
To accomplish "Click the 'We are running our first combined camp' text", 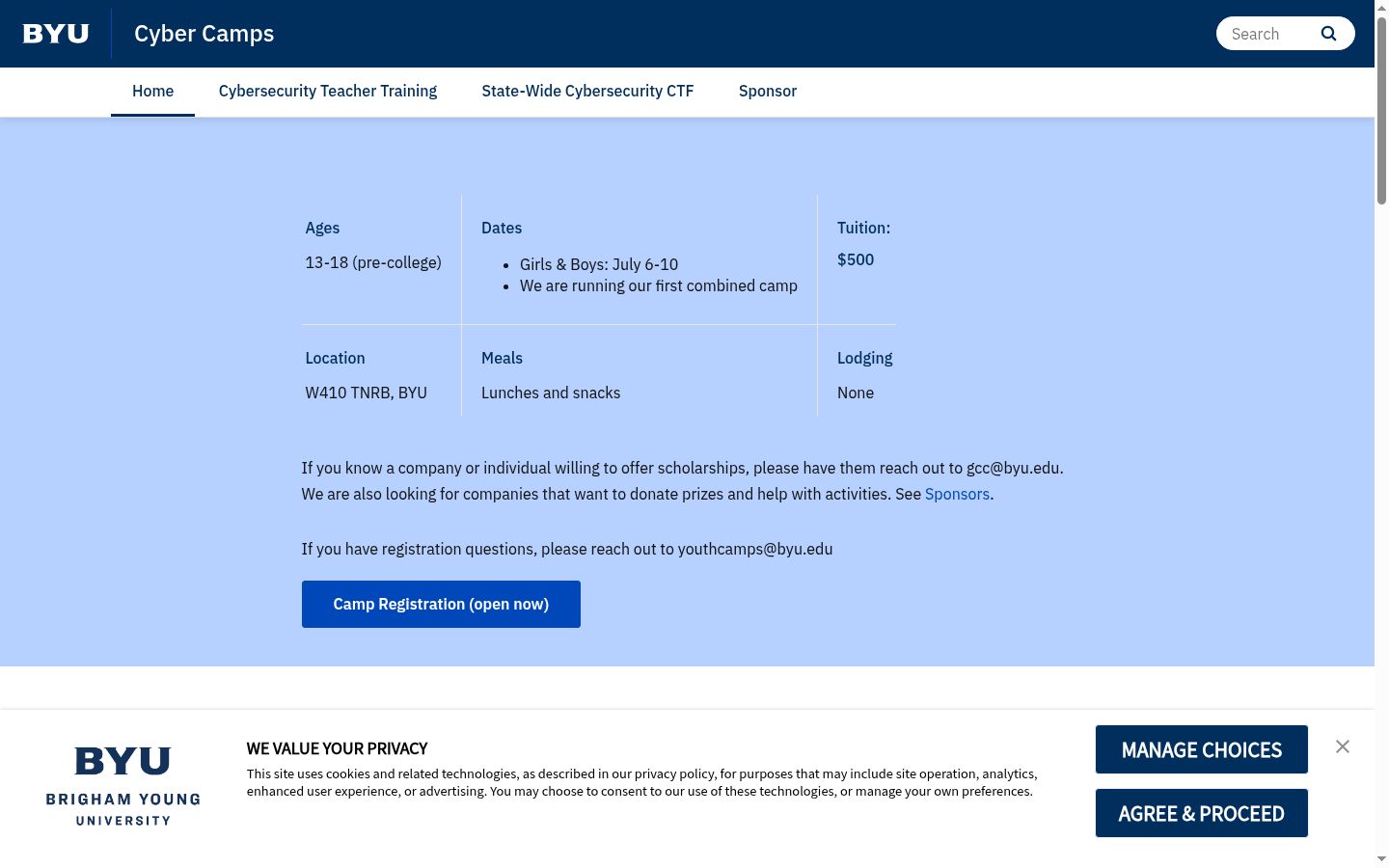I will 659,285.
